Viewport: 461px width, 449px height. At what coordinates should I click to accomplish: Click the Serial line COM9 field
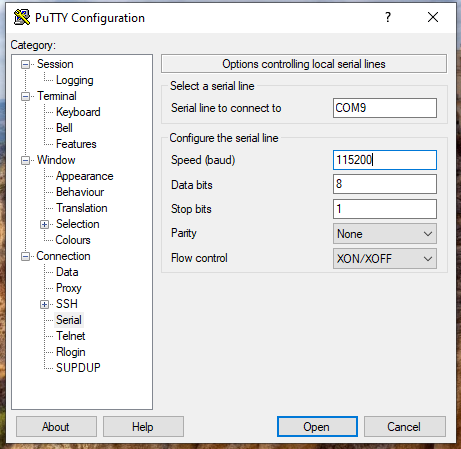click(x=385, y=108)
